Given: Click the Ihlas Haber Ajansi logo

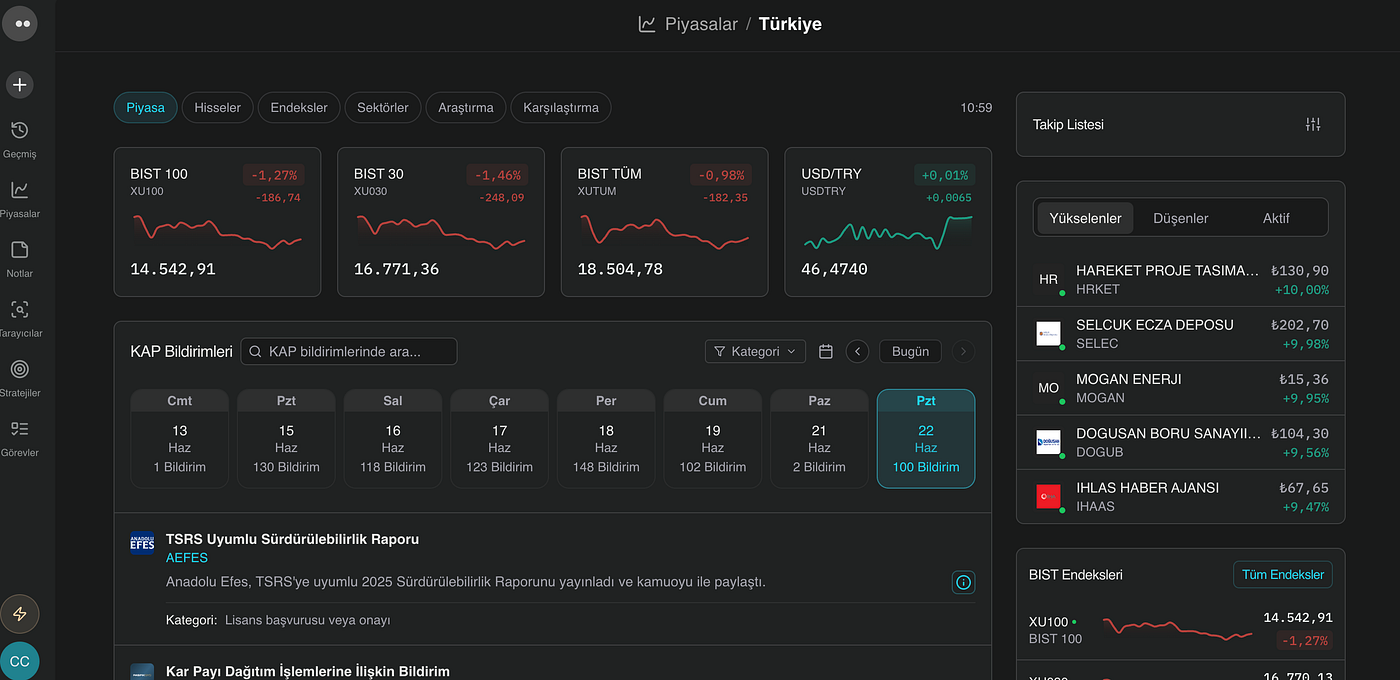Looking at the screenshot, I should coord(1048,496).
